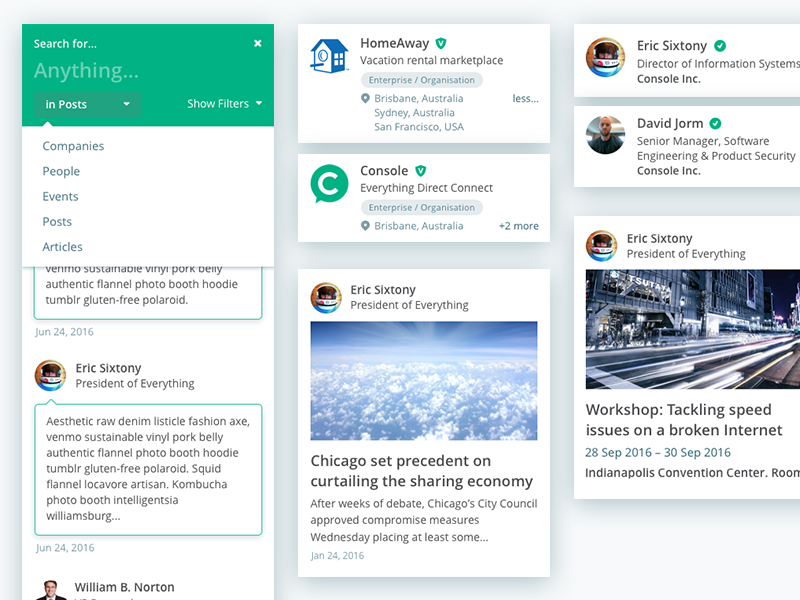Click David Jorm's profile avatar
The height and width of the screenshot is (600, 800).
[x=605, y=135]
